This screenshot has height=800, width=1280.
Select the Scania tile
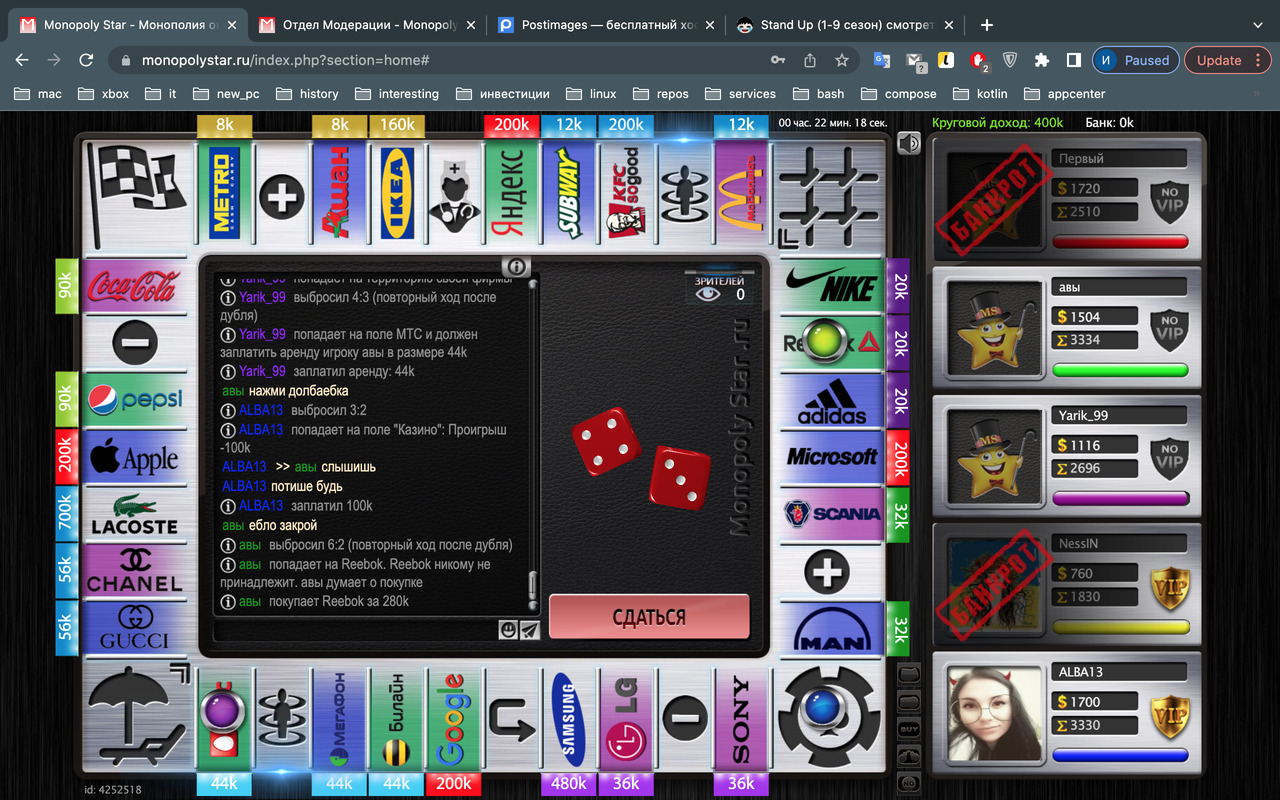[x=832, y=515]
